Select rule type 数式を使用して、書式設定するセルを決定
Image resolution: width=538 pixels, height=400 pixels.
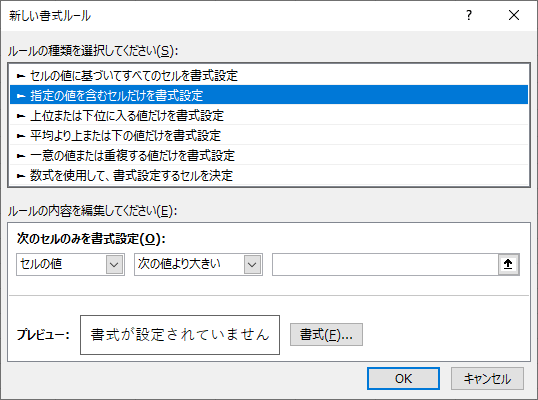coord(269,175)
